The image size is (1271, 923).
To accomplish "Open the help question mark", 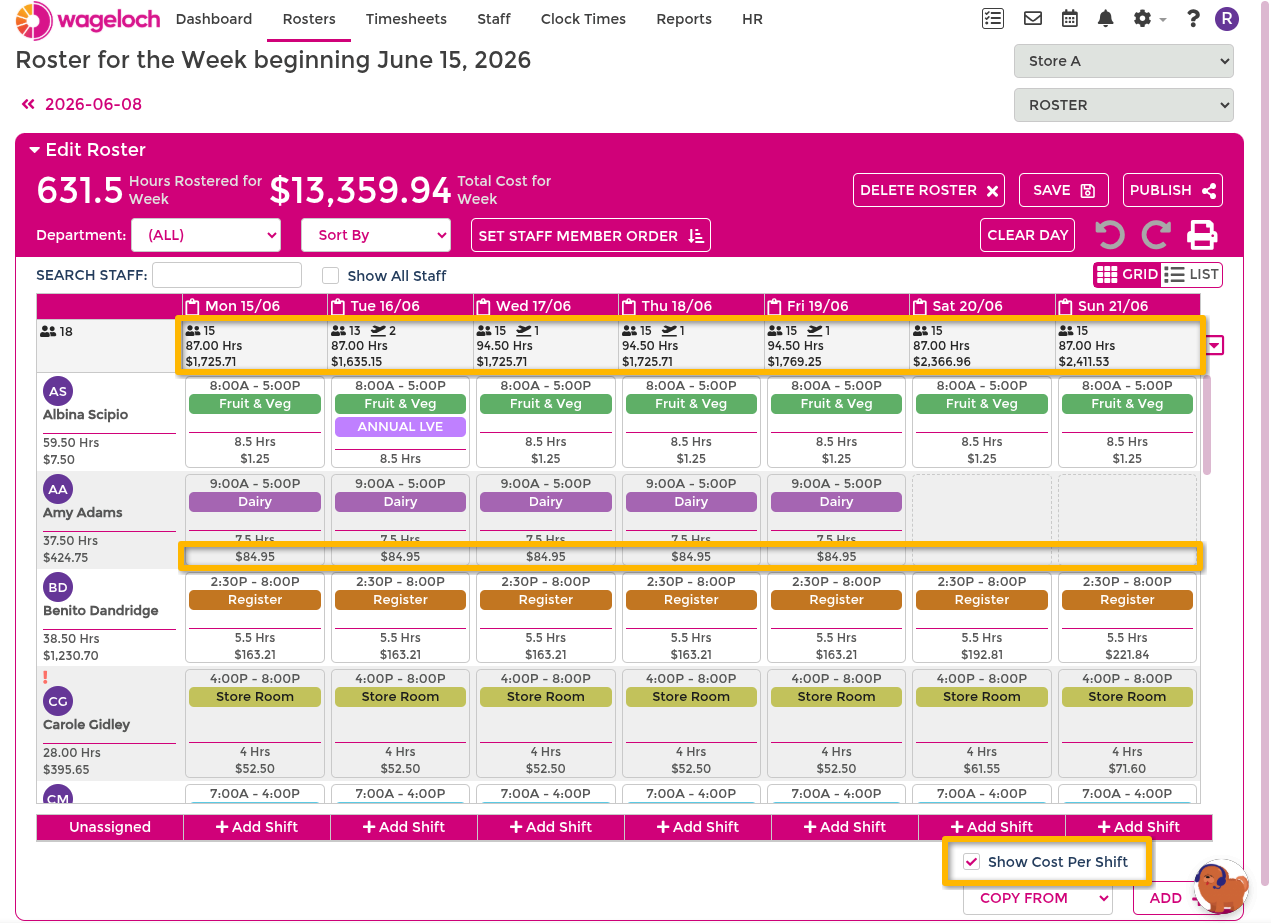I will point(1193,19).
